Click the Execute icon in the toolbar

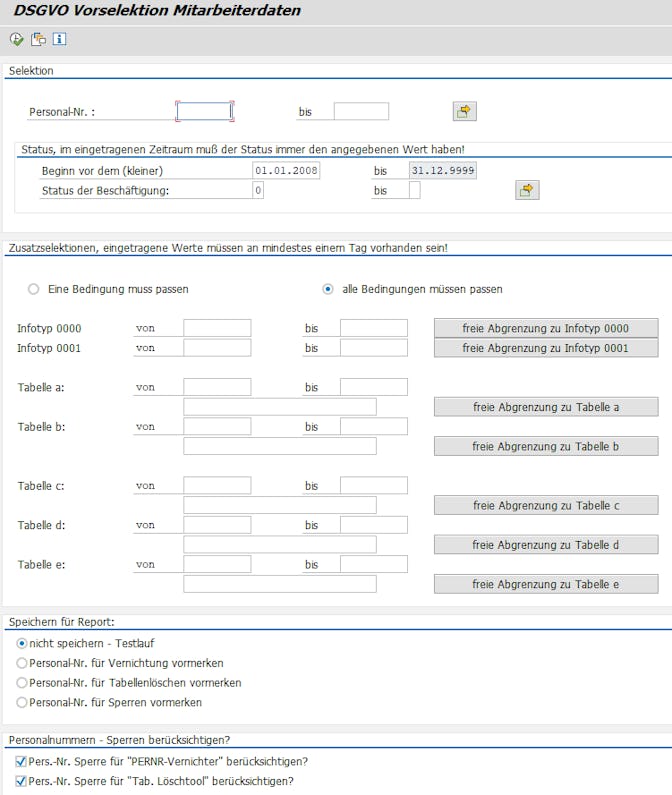click(x=16, y=39)
